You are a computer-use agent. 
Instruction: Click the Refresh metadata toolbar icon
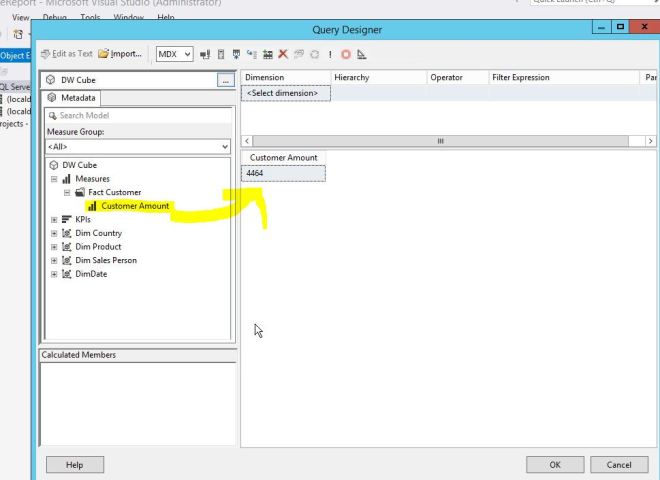(205, 54)
